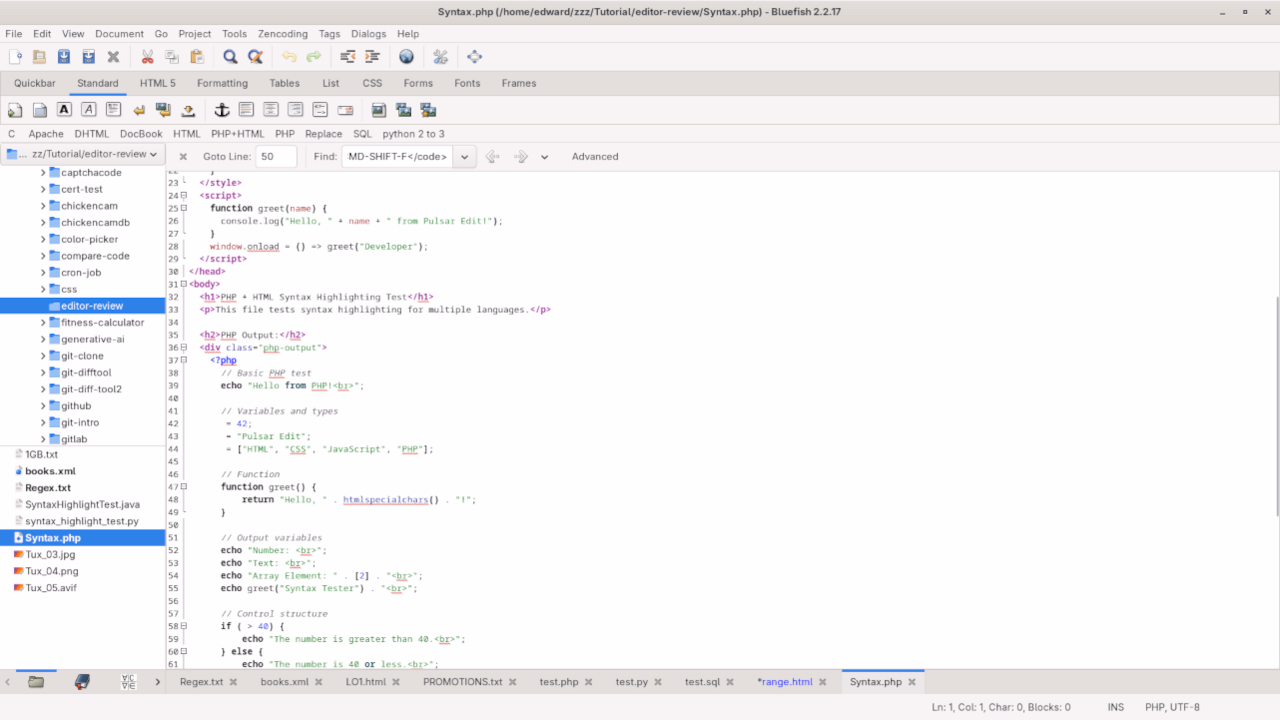This screenshot has width=1280, height=720.
Task: Switch to the range.html document tab
Action: coord(785,682)
